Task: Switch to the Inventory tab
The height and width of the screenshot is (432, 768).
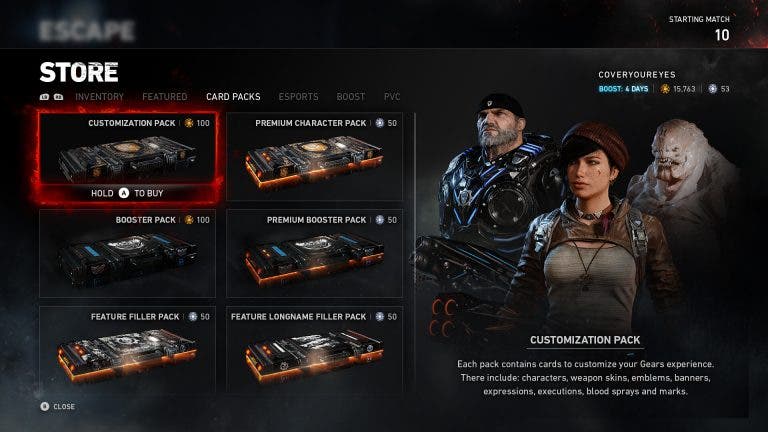Action: coord(99,96)
